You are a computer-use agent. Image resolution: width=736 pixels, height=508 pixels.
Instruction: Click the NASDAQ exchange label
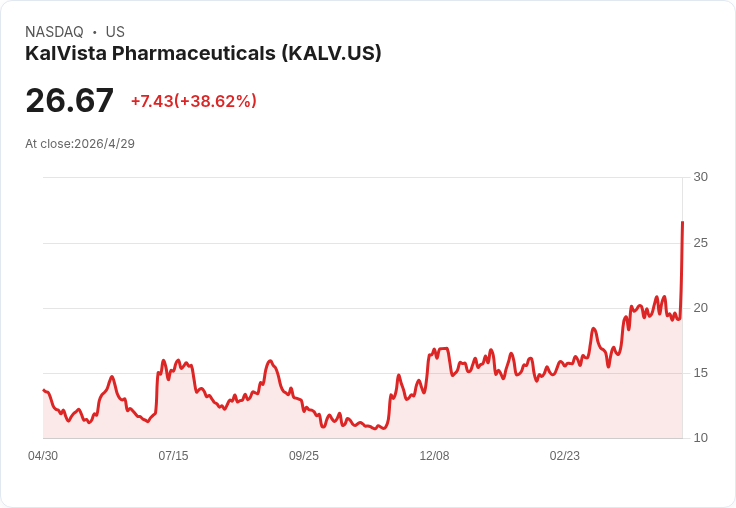click(54, 32)
